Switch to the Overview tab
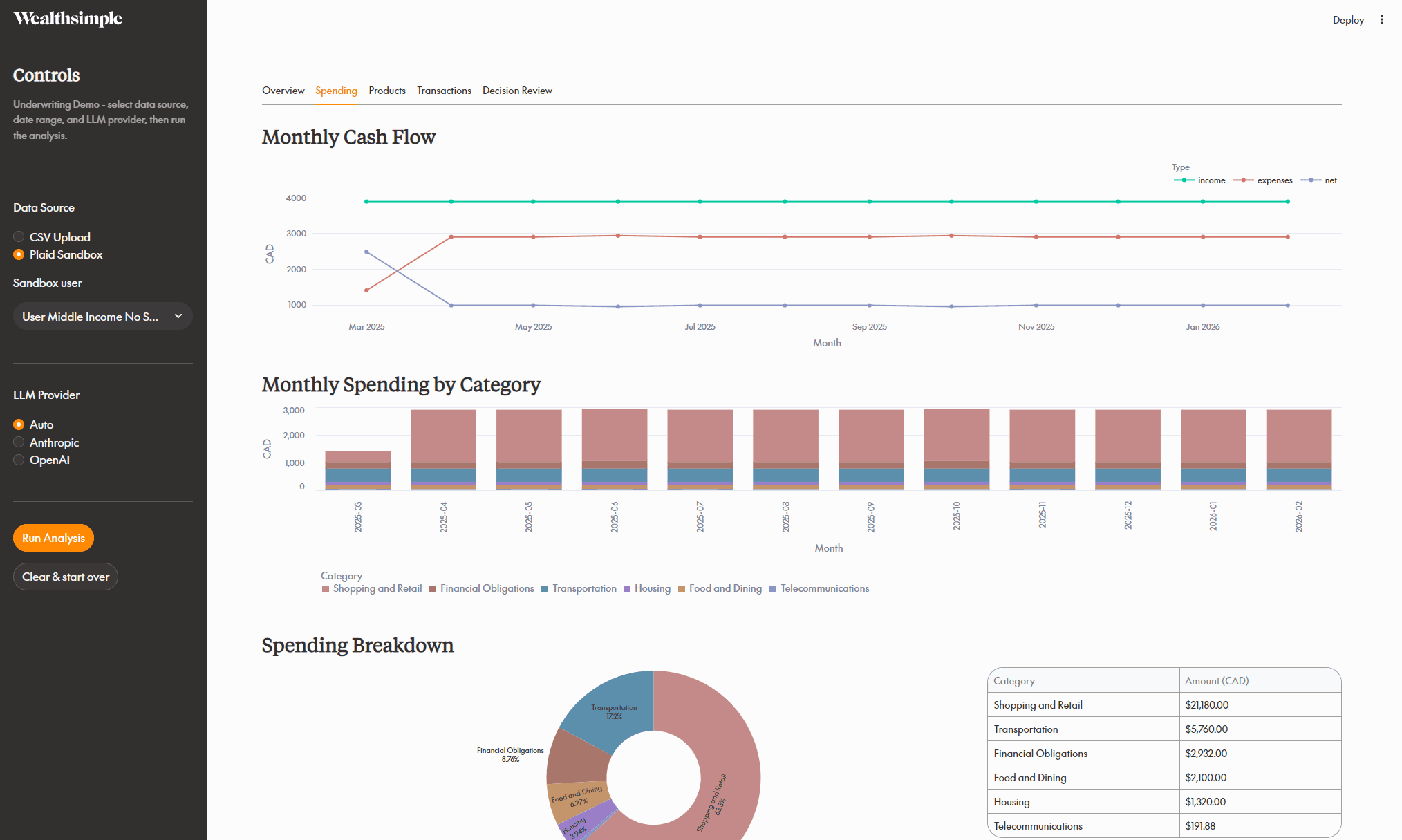Image resolution: width=1402 pixels, height=840 pixels. point(283,91)
